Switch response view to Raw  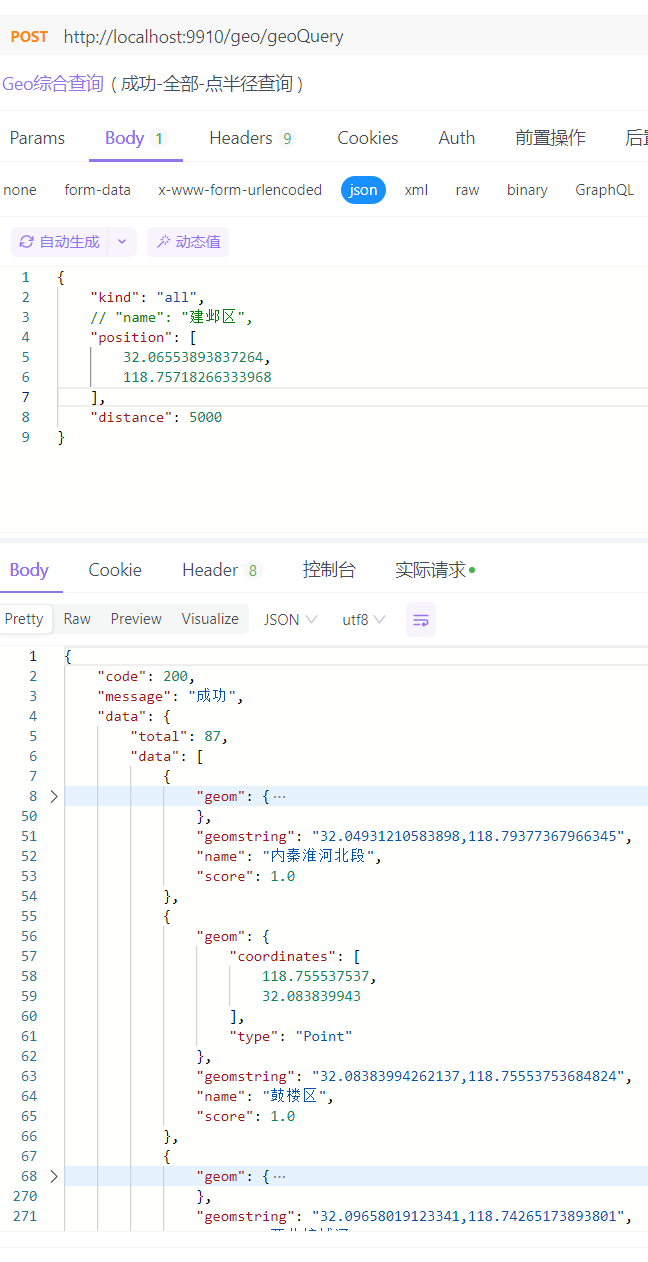77,619
